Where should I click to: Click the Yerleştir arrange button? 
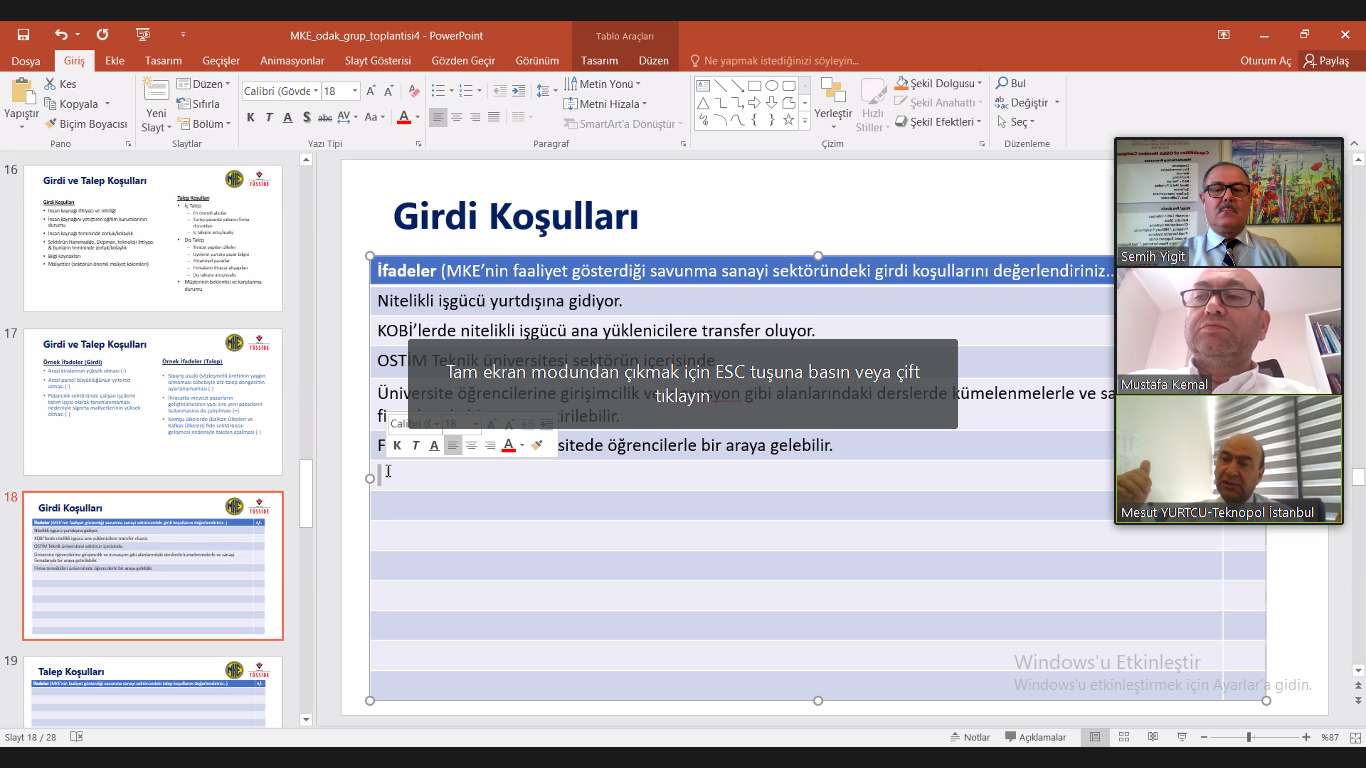pyautogui.click(x=833, y=104)
